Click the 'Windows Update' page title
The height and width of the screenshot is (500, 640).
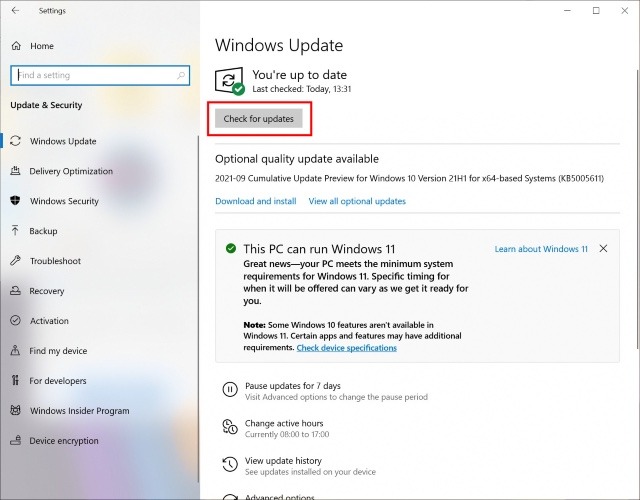click(279, 45)
